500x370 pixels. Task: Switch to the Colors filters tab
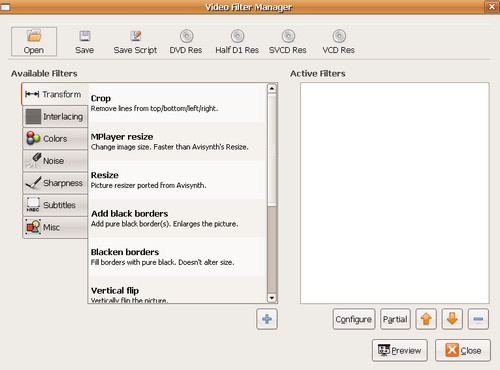click(x=55, y=138)
